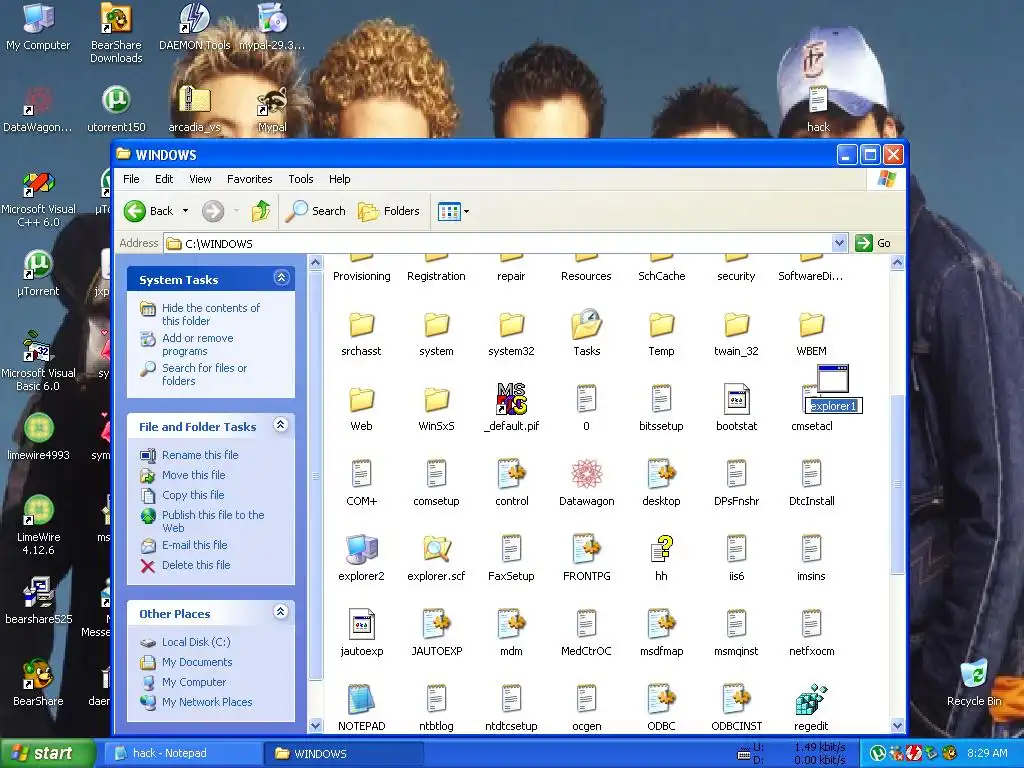The image size is (1024, 768).
Task: Click the Up folder toolbar icon
Action: [x=261, y=211]
